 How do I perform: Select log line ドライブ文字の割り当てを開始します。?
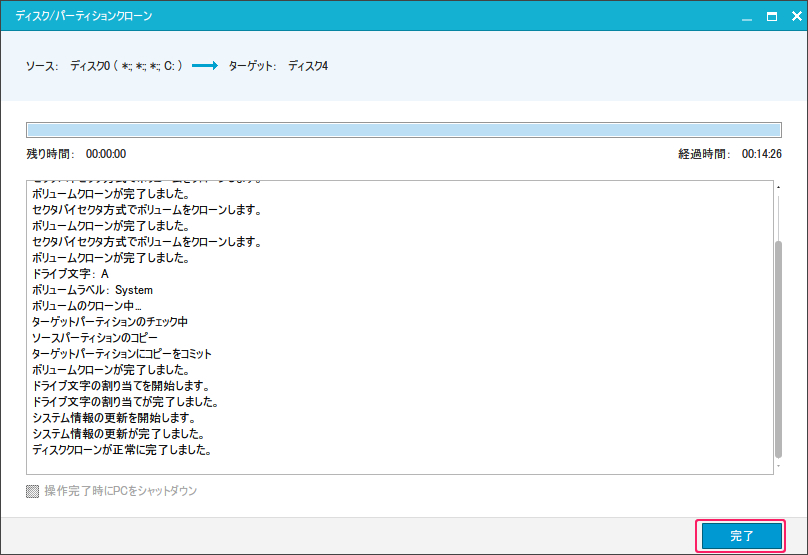[x=121, y=386]
